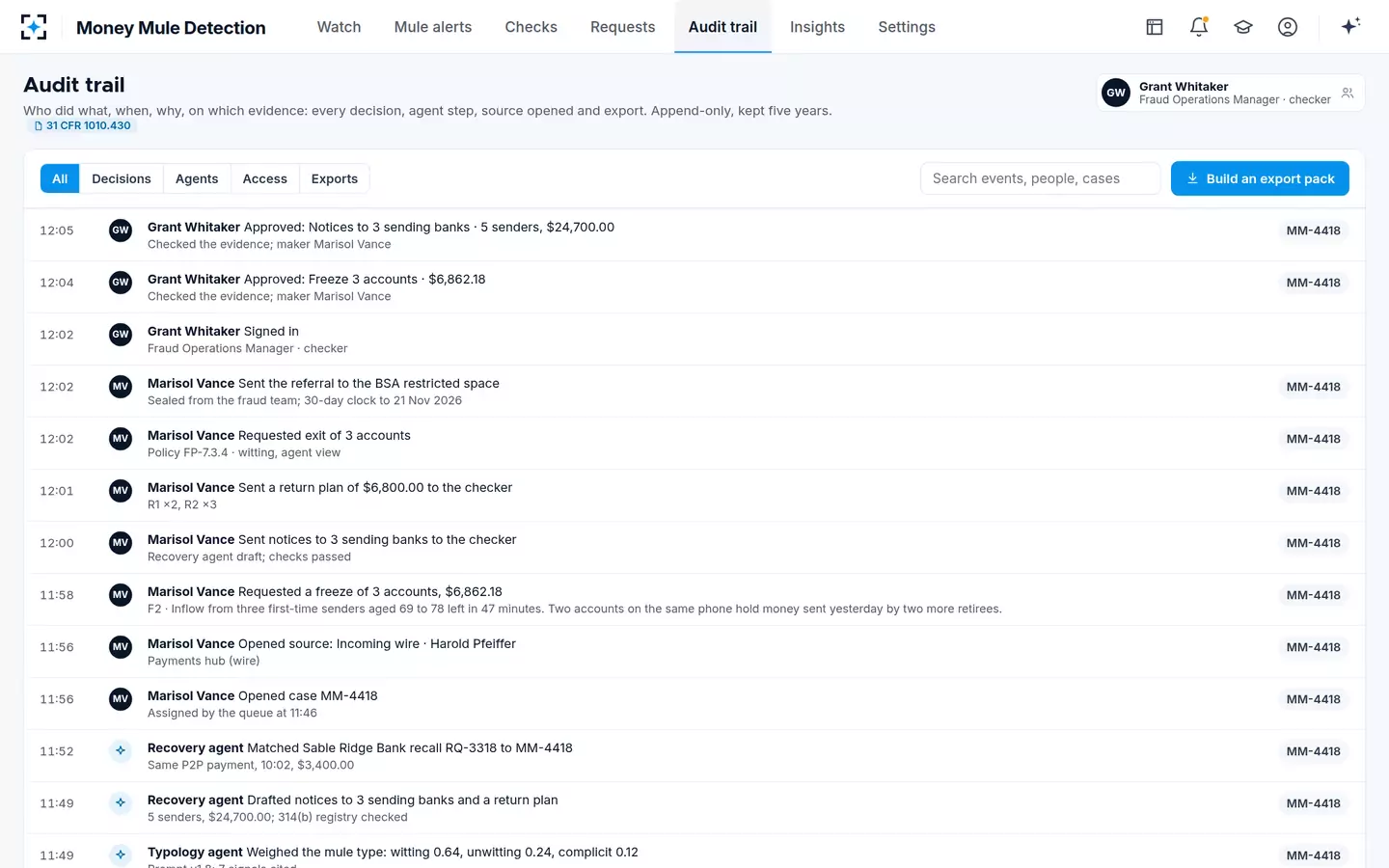1389x868 pixels.
Task: Click the switch user icon beside Grant Whitaker
Action: coord(1348,93)
